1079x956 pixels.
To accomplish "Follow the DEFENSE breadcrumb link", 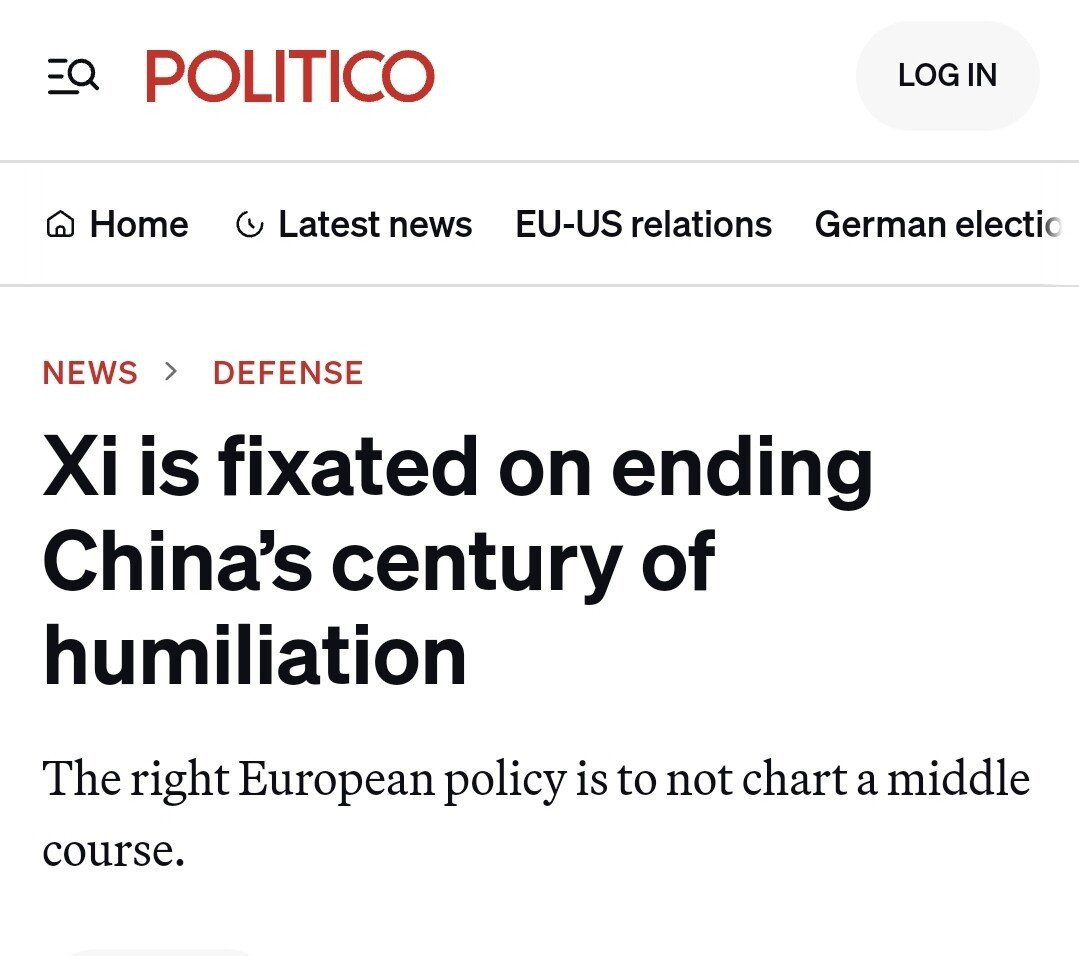I will 288,373.
